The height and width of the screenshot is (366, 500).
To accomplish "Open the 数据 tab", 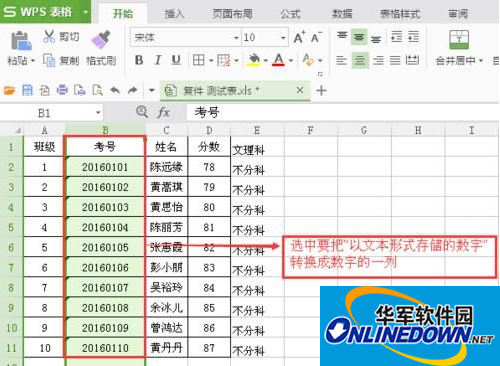I will pyautogui.click(x=342, y=14).
